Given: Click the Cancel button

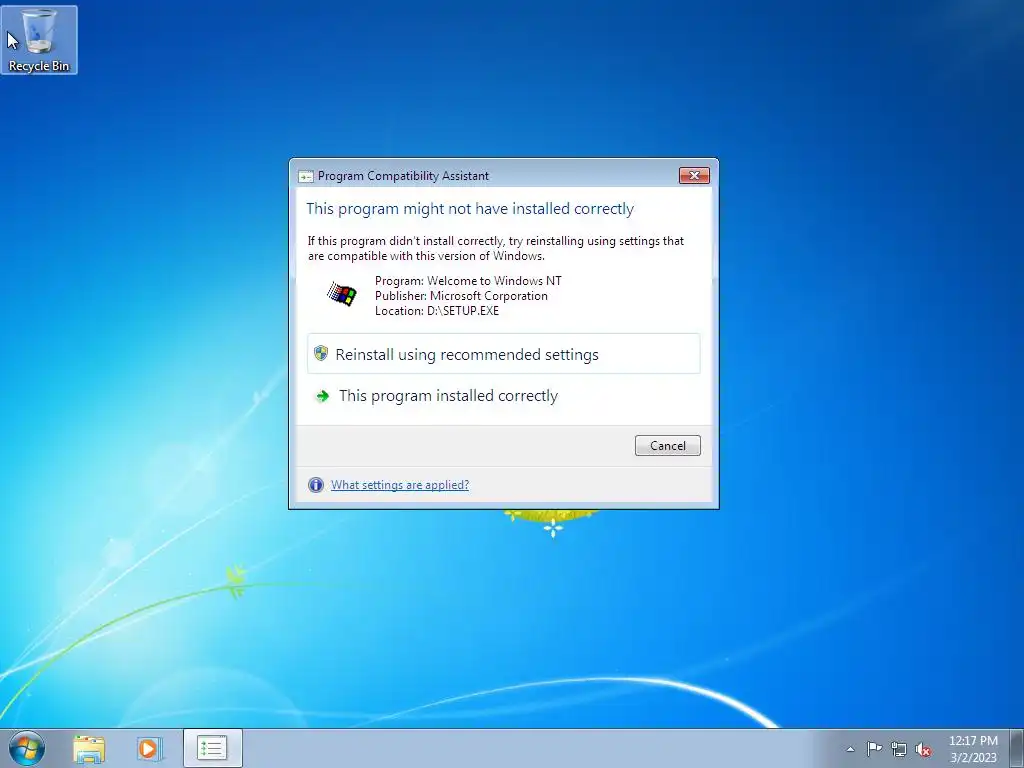Looking at the screenshot, I should point(667,445).
